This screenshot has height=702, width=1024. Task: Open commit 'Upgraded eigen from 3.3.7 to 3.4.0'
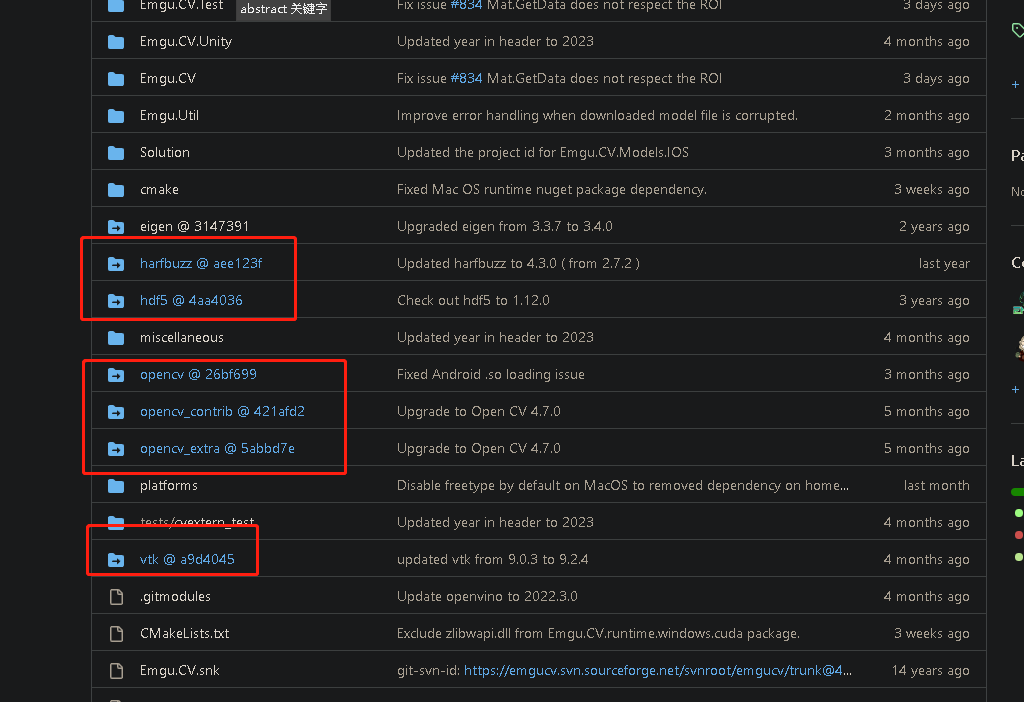[x=504, y=227]
